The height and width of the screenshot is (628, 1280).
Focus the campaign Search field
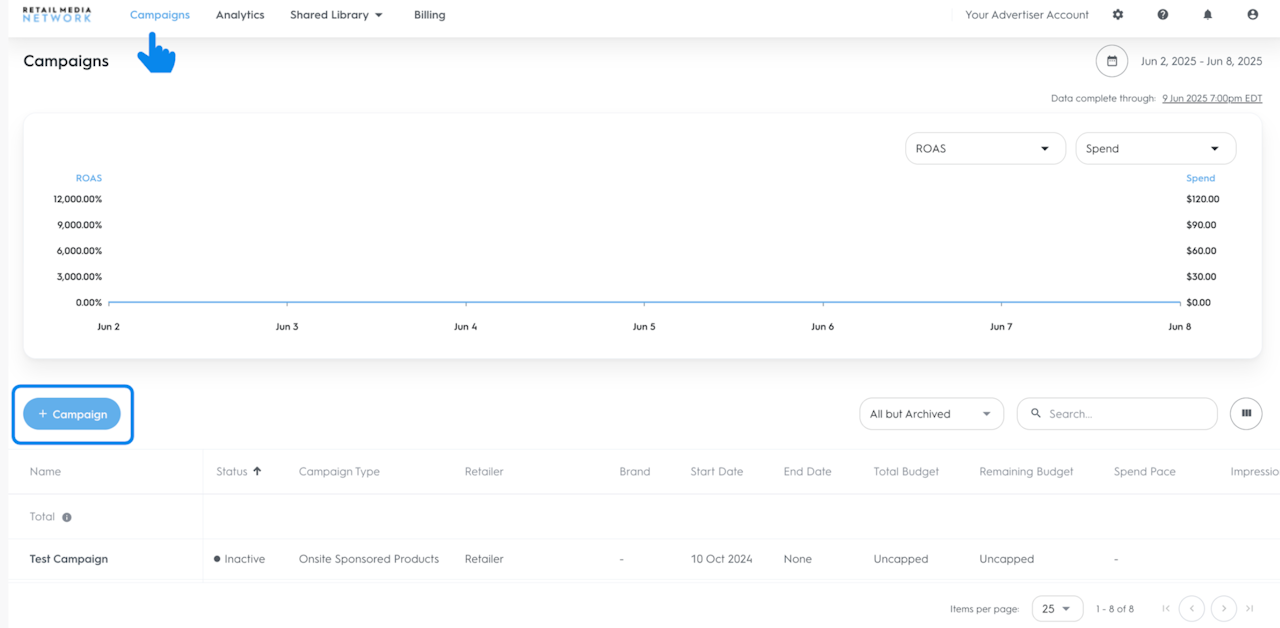click(x=1127, y=414)
